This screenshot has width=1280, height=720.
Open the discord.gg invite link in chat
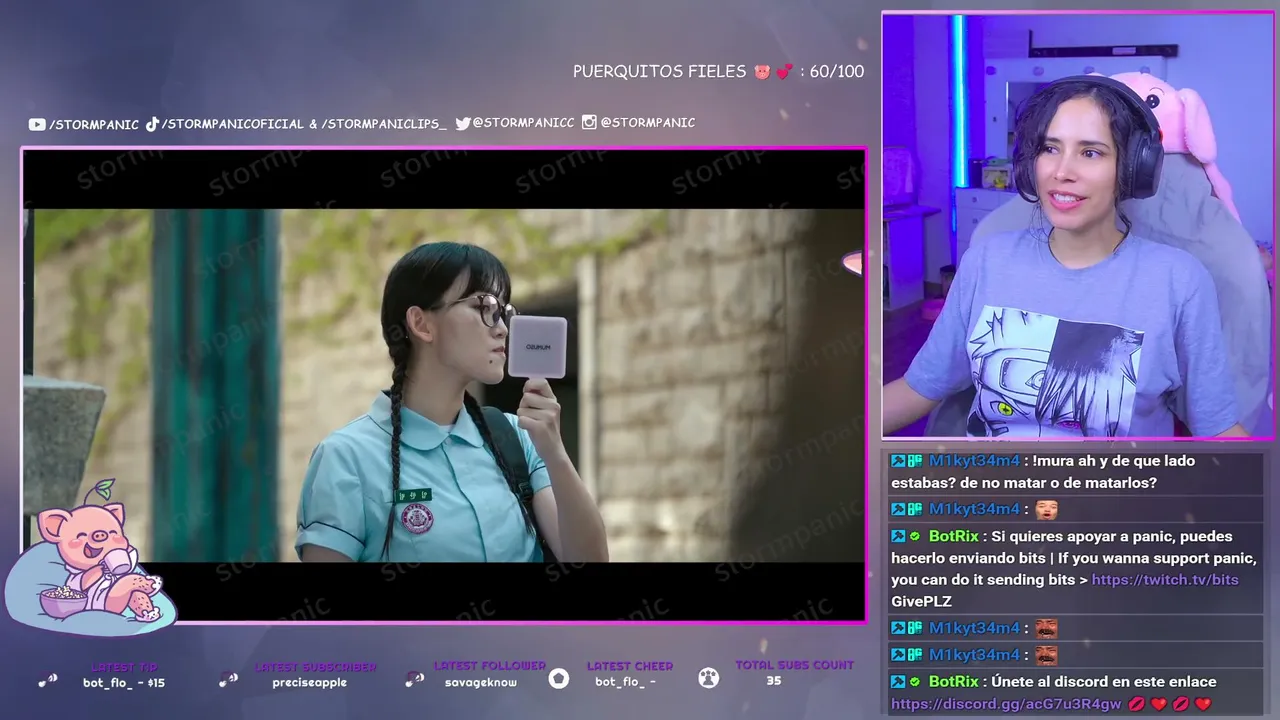click(1006, 704)
